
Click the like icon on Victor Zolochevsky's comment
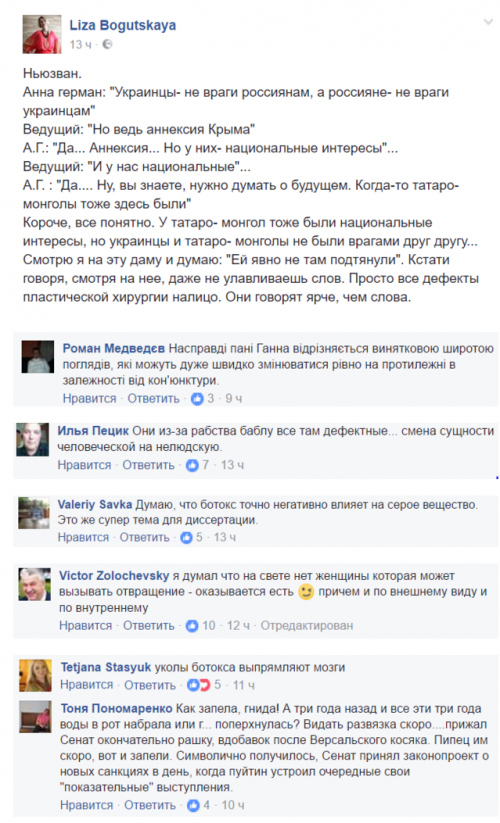193,626
